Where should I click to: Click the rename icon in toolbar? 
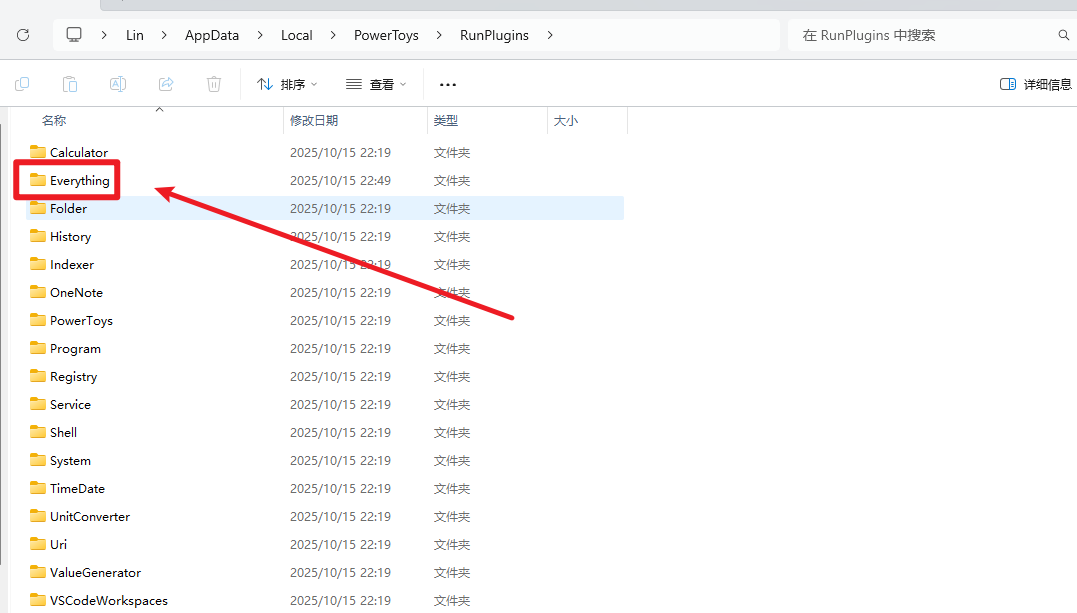118,84
